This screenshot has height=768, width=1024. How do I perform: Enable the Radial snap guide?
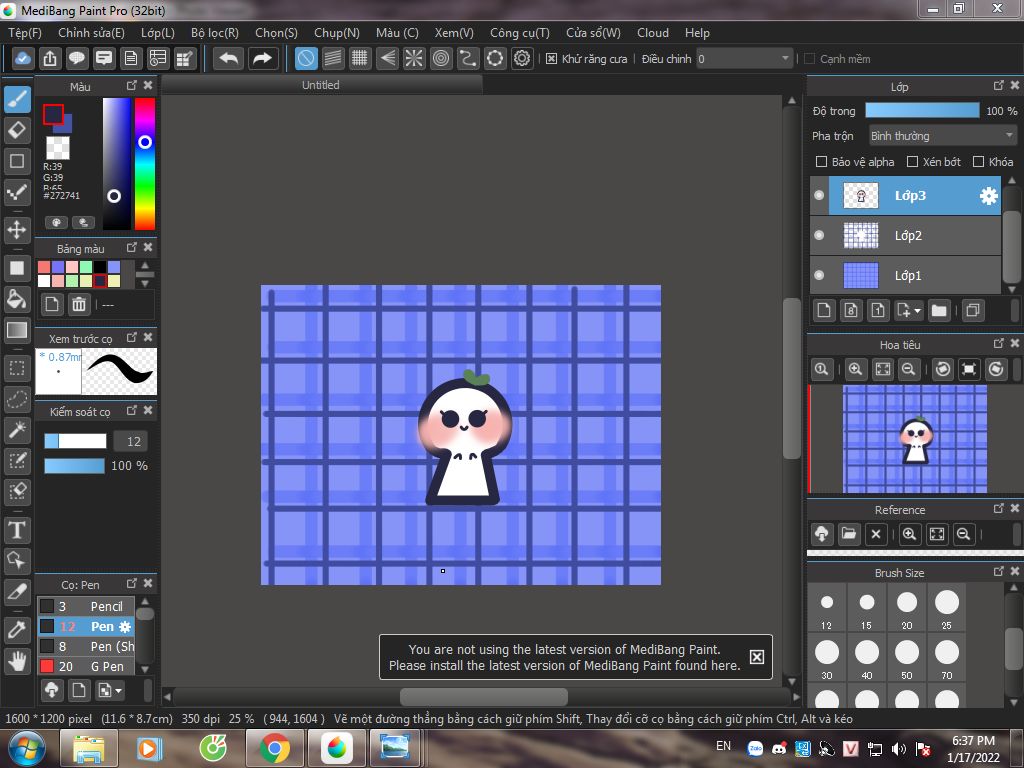[x=414, y=59]
